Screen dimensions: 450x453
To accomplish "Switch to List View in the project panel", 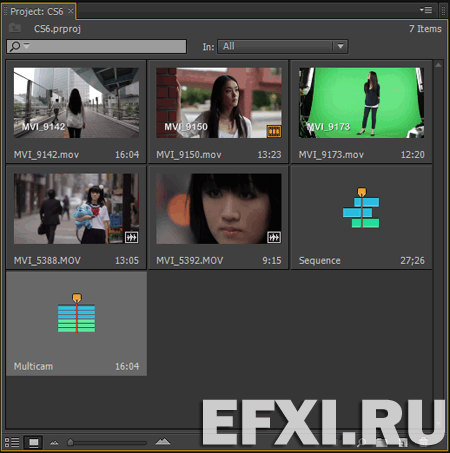I will pyautogui.click(x=12, y=442).
